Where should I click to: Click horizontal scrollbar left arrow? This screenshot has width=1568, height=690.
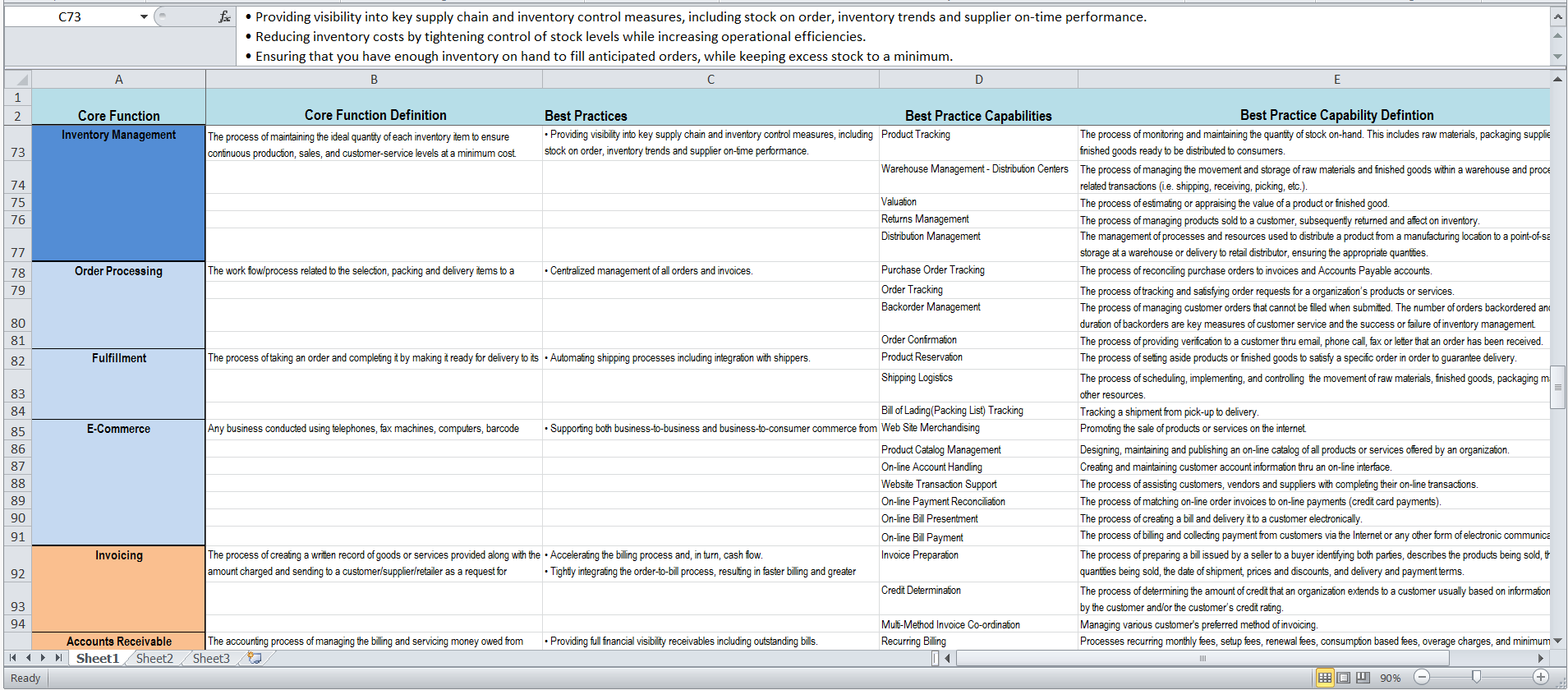pyautogui.click(x=948, y=658)
